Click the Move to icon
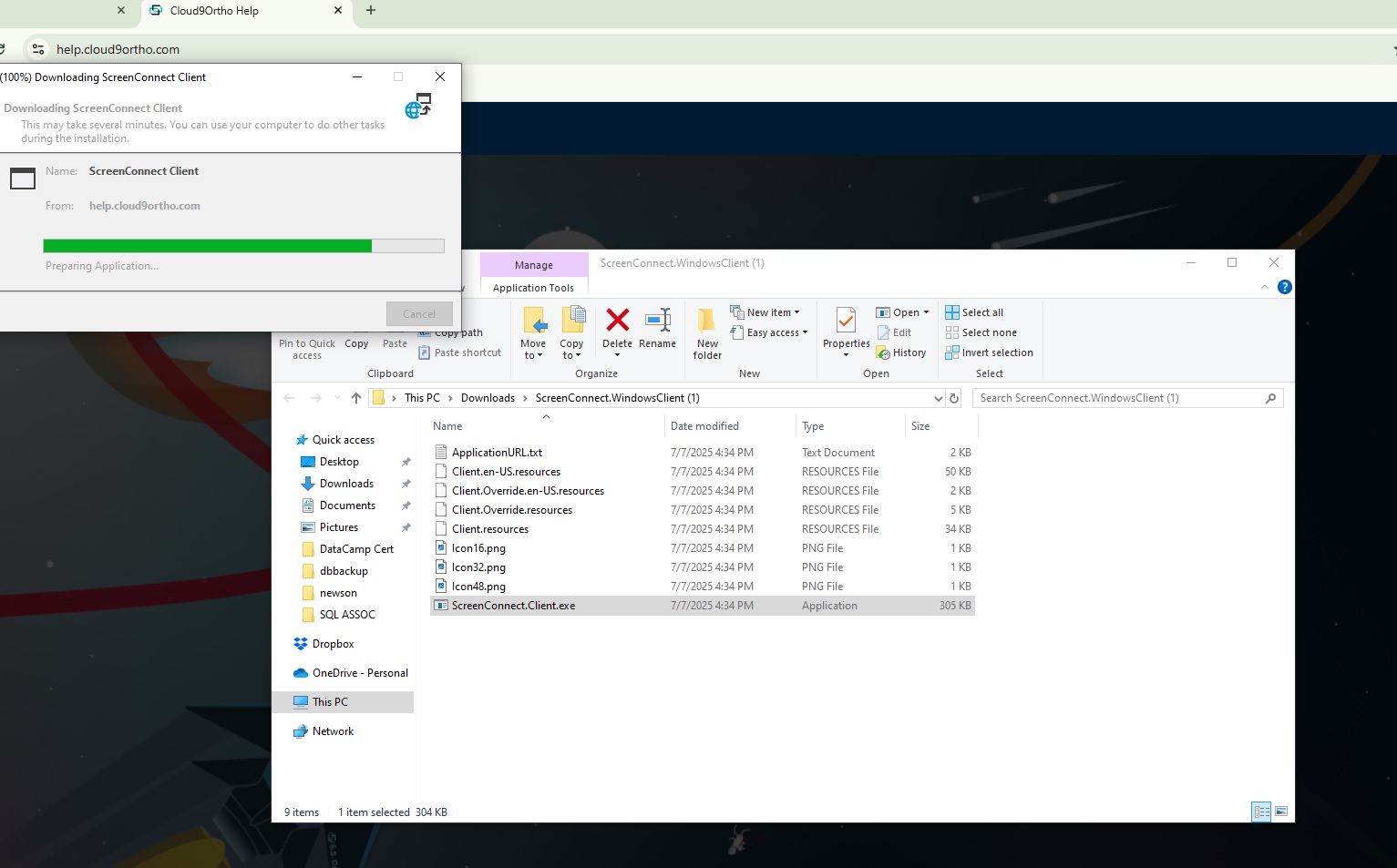The image size is (1397, 868). (534, 321)
